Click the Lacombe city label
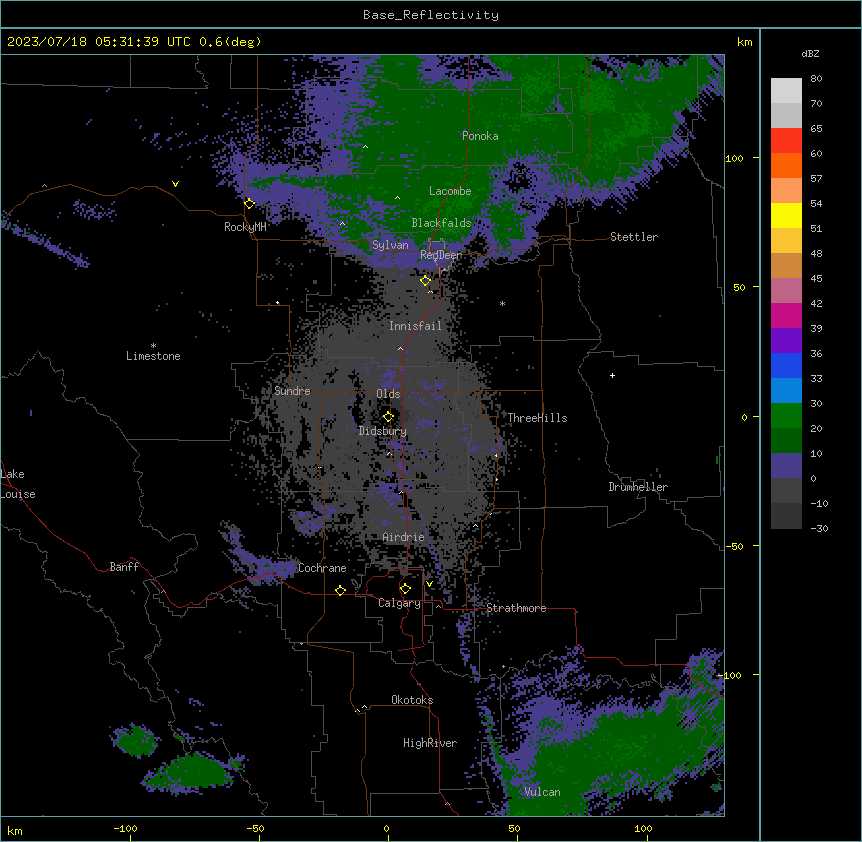Image resolution: width=862 pixels, height=842 pixels. (x=450, y=191)
